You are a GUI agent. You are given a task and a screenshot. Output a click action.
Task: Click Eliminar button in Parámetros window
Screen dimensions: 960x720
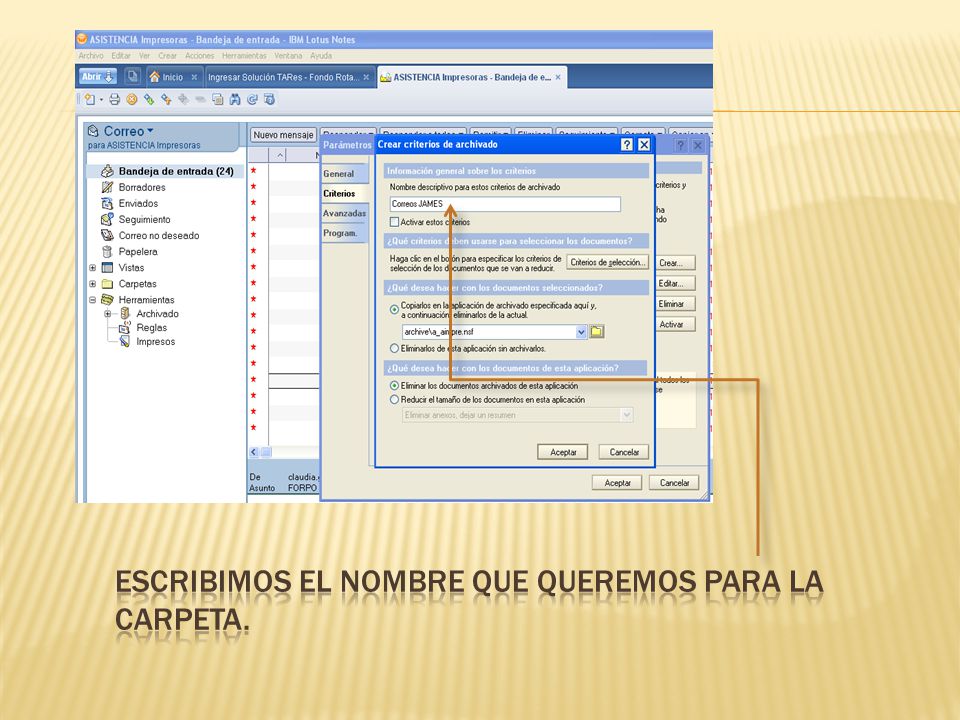click(x=675, y=304)
